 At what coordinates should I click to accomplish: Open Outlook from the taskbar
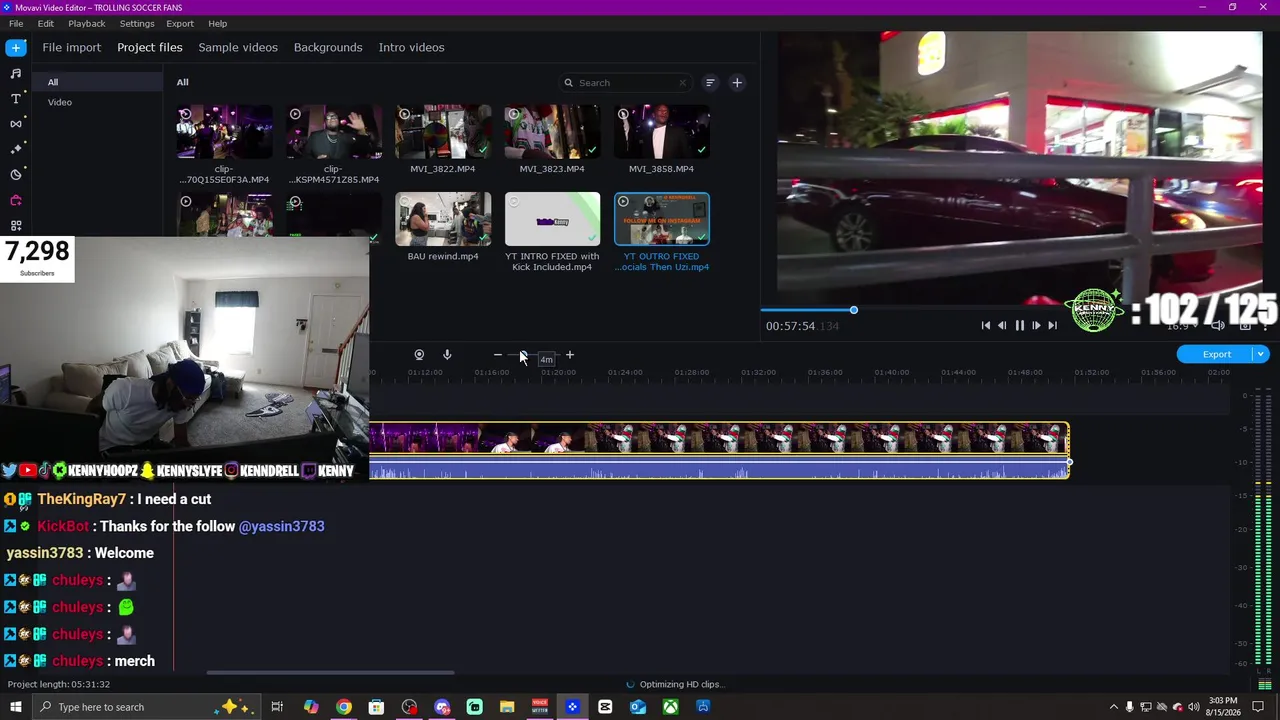coord(638,707)
